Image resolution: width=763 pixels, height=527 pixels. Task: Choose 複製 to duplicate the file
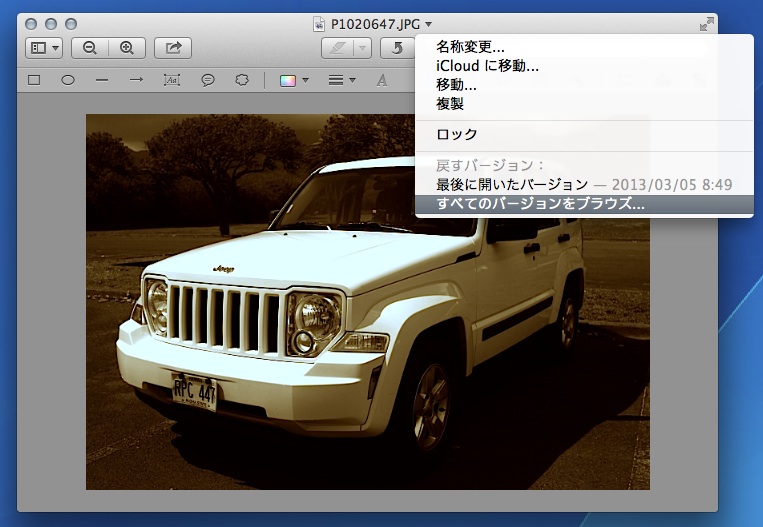pyautogui.click(x=450, y=103)
